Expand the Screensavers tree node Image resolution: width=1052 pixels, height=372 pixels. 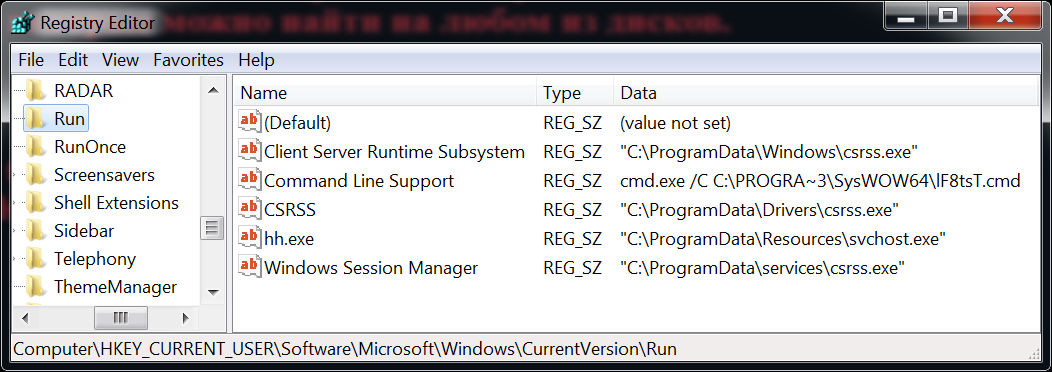[15, 175]
